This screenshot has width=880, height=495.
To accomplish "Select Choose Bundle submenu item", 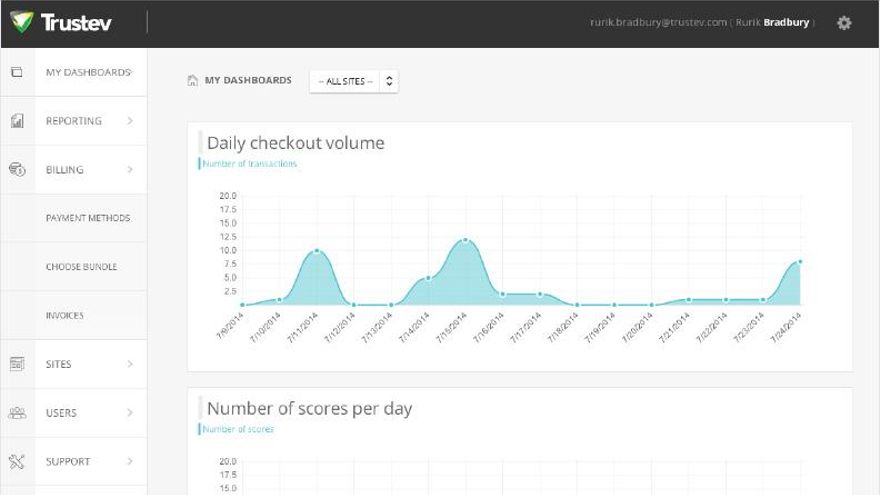I will [81, 267].
